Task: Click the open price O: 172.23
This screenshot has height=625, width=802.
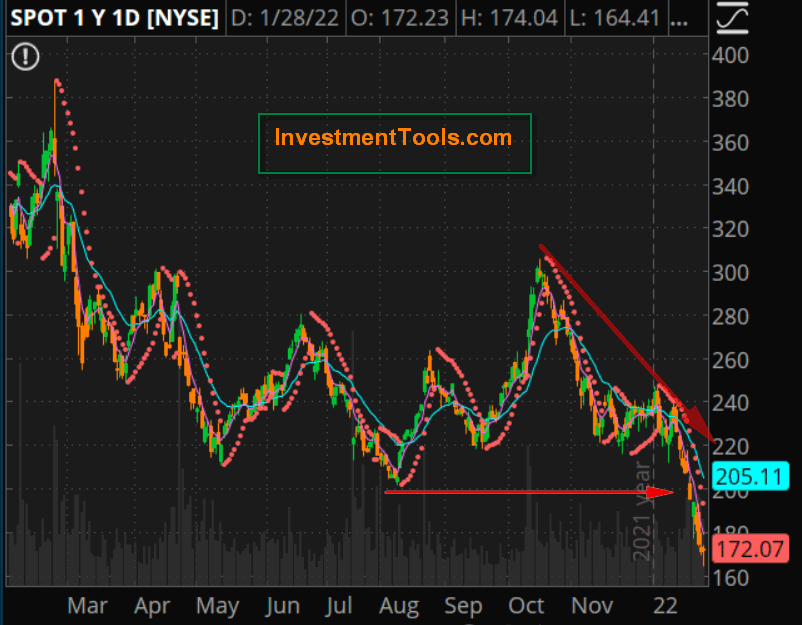Action: pos(400,18)
